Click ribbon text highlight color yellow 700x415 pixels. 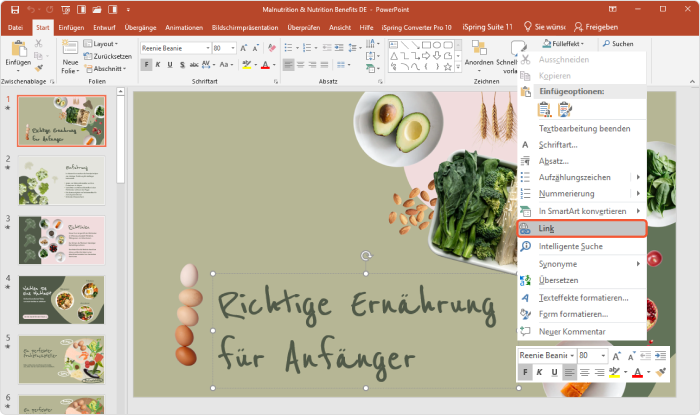246,65
